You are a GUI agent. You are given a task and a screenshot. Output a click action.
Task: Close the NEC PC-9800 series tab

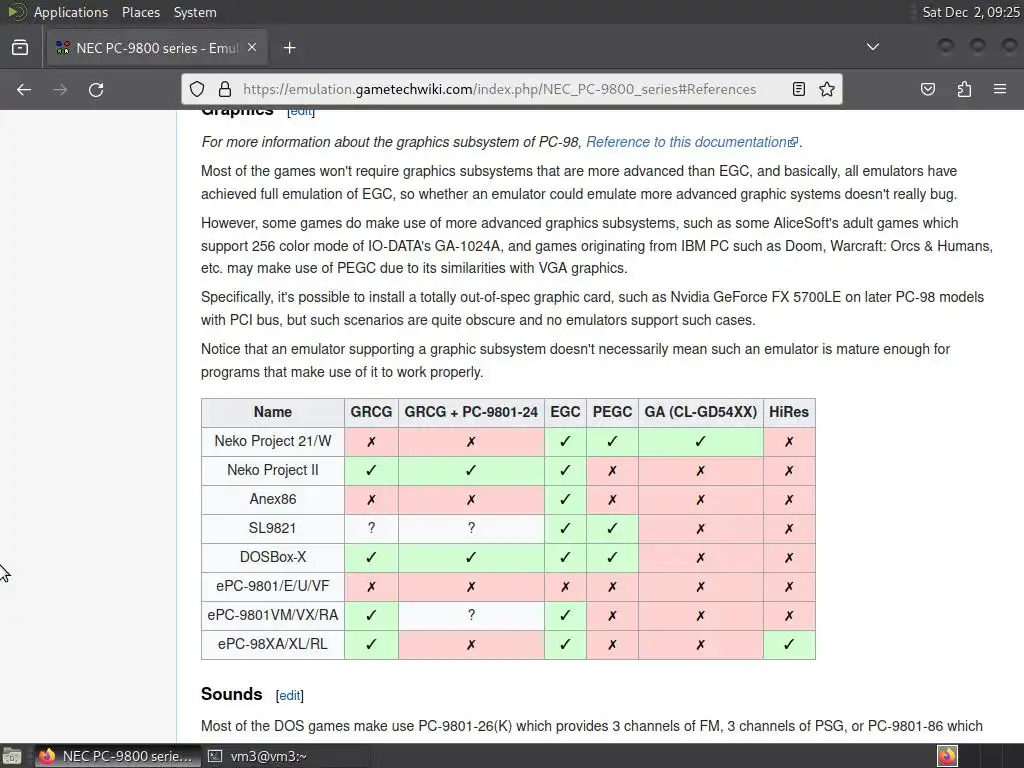click(x=252, y=48)
